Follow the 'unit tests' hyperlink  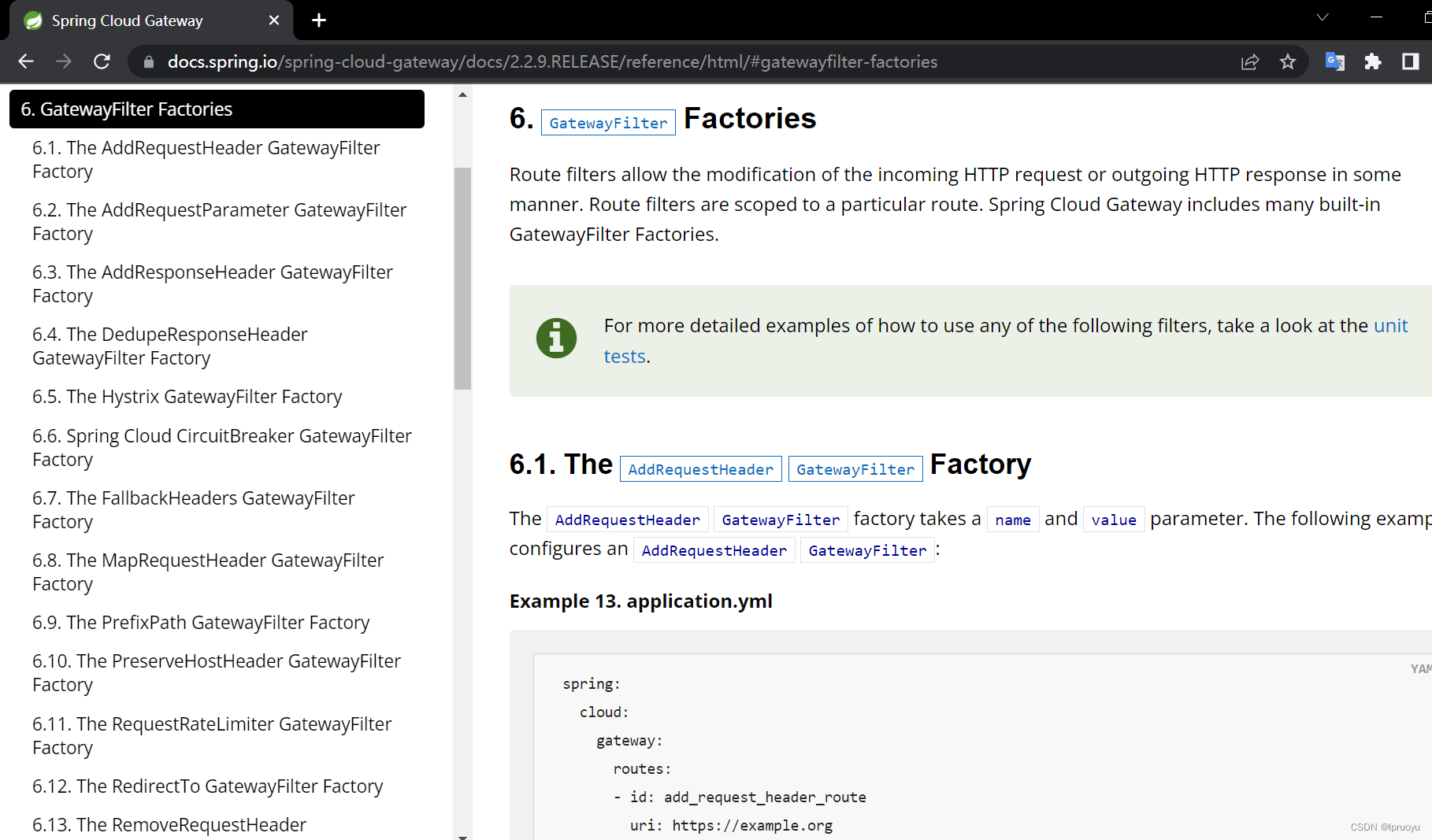pos(1391,326)
